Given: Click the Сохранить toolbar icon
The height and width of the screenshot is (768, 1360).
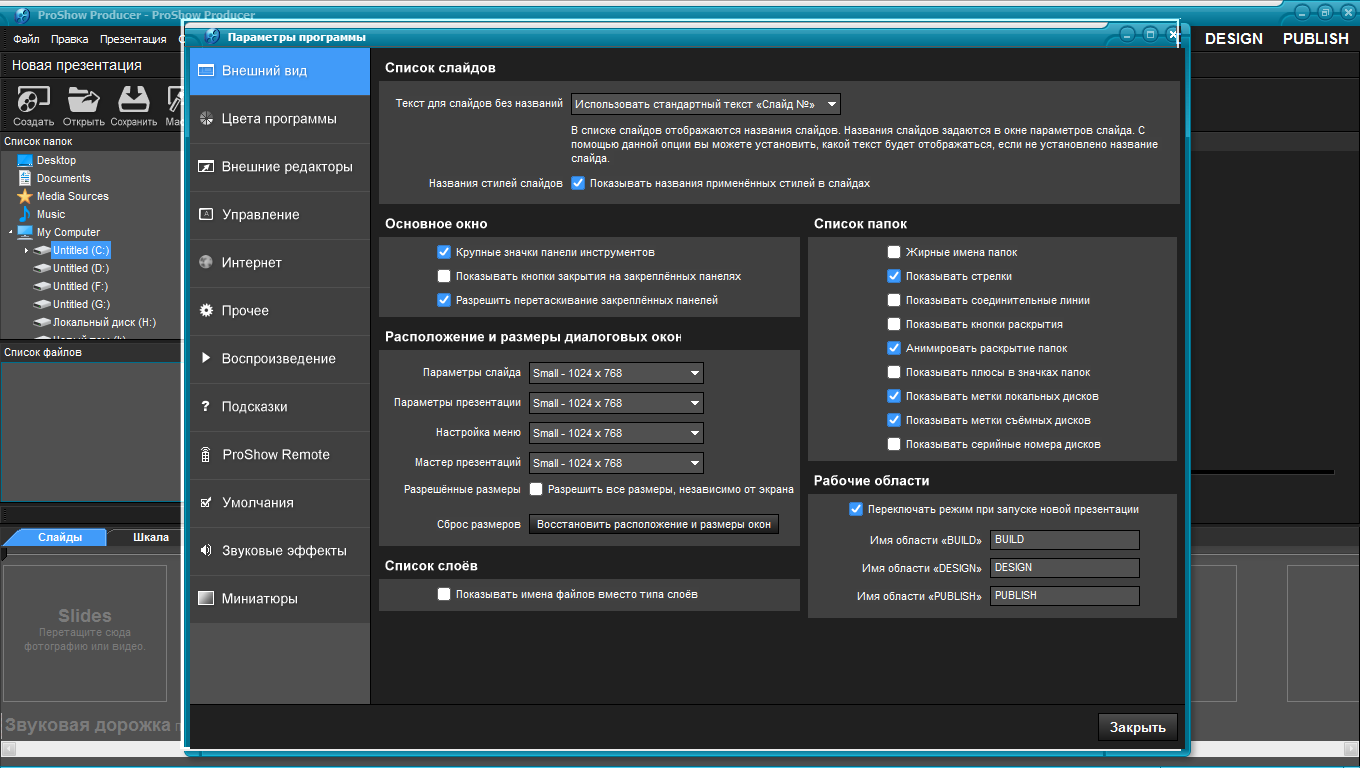Looking at the screenshot, I should click(133, 100).
